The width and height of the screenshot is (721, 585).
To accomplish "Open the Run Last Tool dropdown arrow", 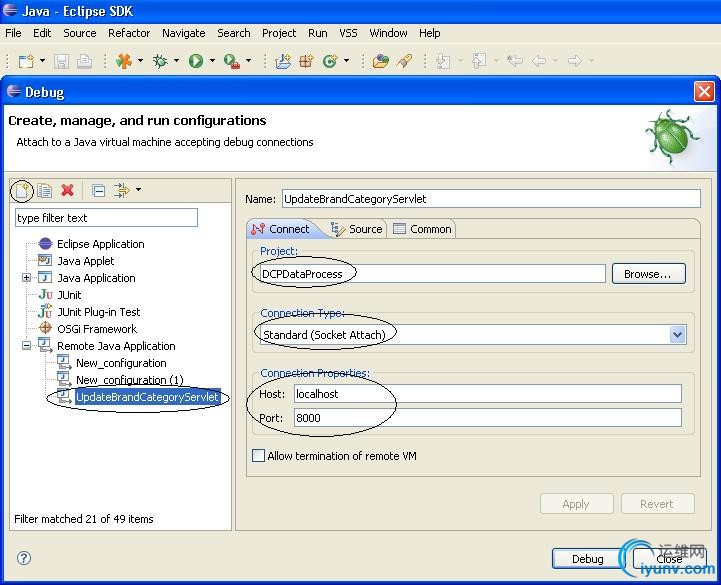I will 248,61.
